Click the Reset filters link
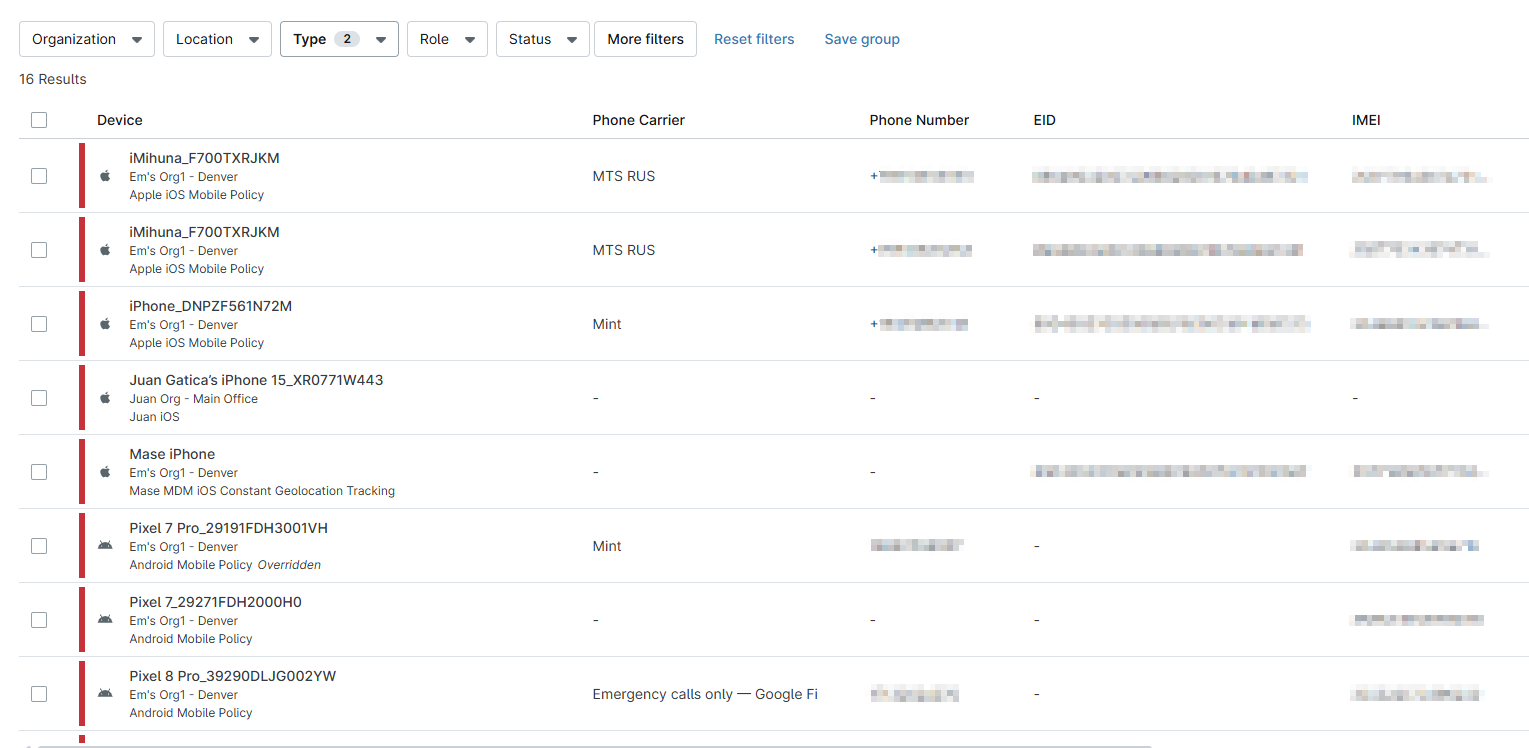Viewport: 1529px width, 748px height. click(x=754, y=39)
